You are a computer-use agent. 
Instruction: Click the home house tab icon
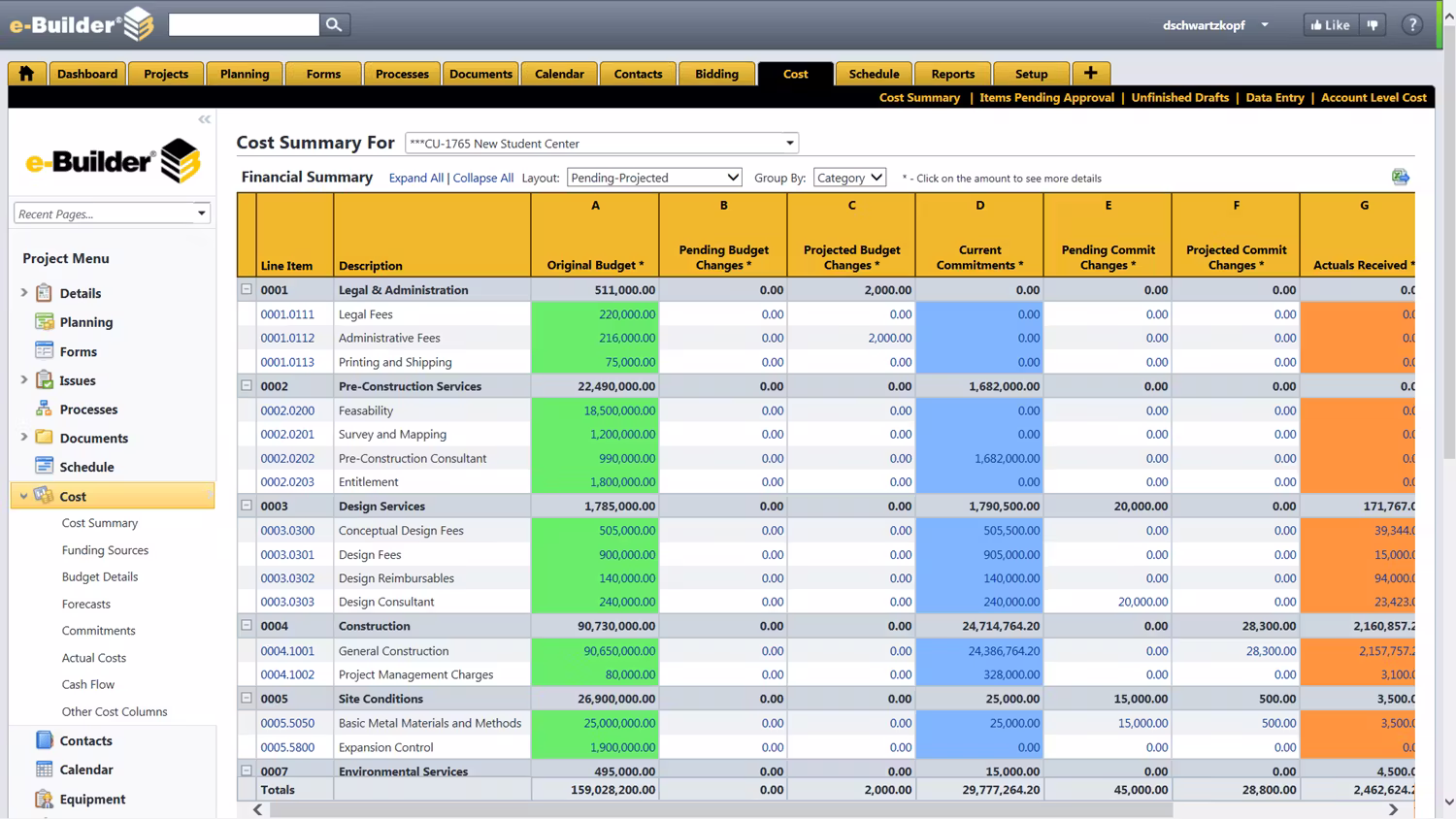pos(26,73)
